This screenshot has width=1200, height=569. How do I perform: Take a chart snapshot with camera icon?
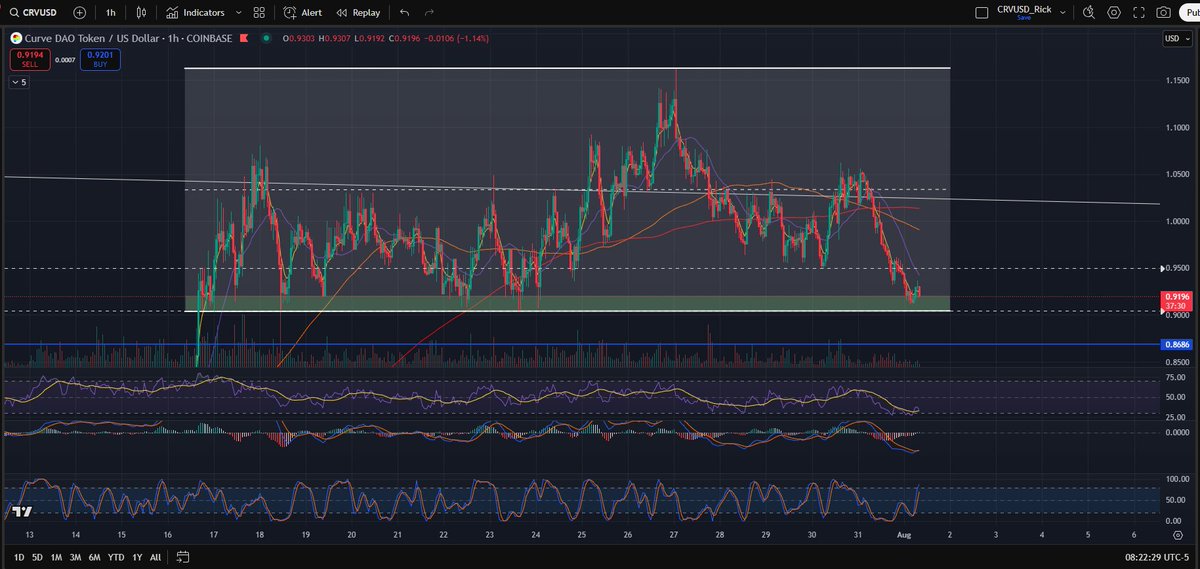1163,12
